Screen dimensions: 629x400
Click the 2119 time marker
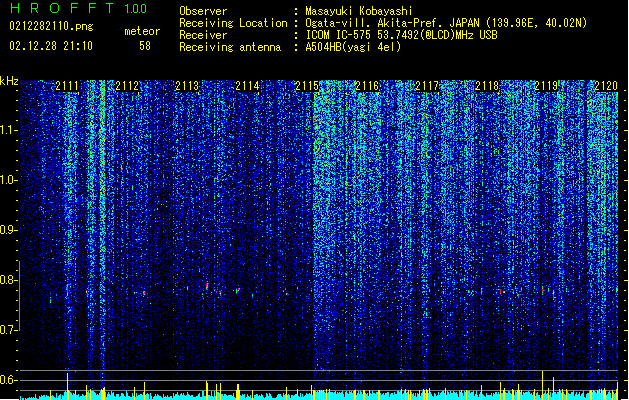tap(546, 86)
